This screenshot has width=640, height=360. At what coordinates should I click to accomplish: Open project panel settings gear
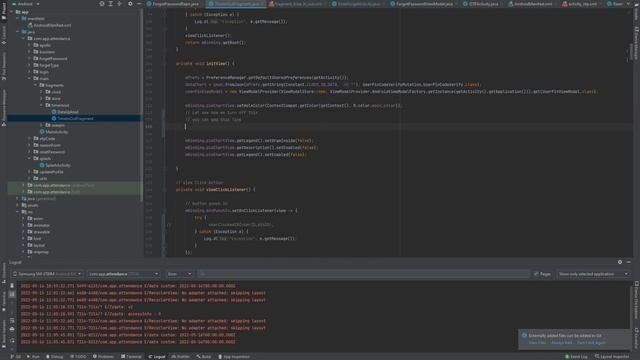click(x=130, y=4)
